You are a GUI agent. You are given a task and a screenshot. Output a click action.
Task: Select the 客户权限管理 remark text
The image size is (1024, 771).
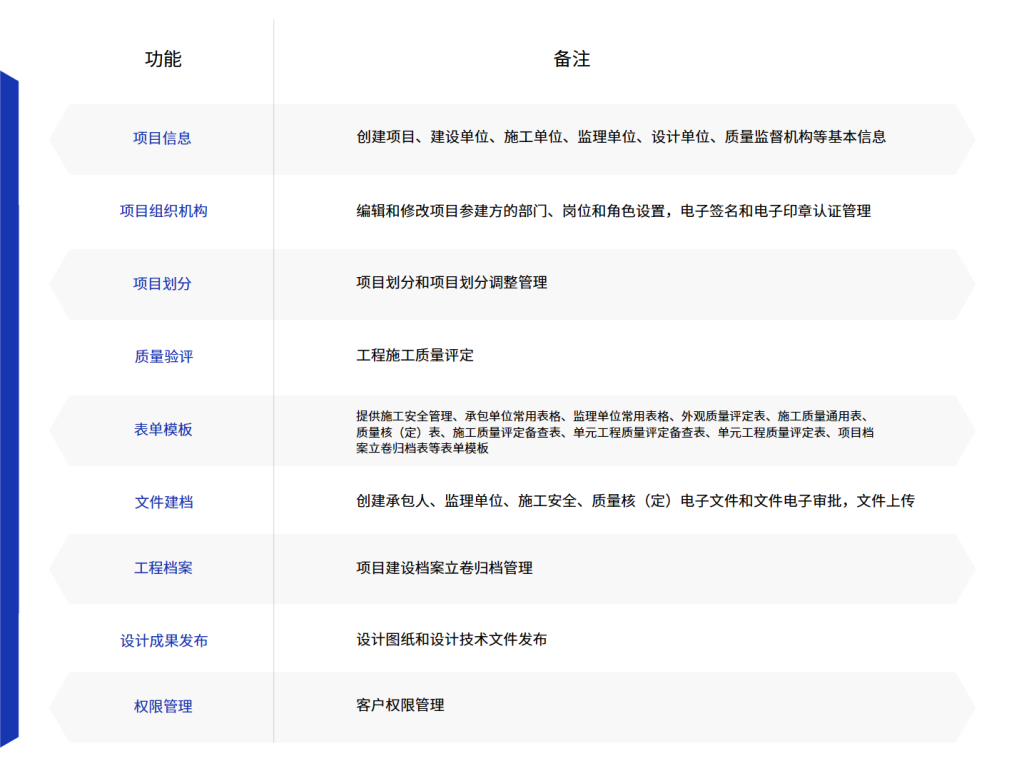point(400,705)
